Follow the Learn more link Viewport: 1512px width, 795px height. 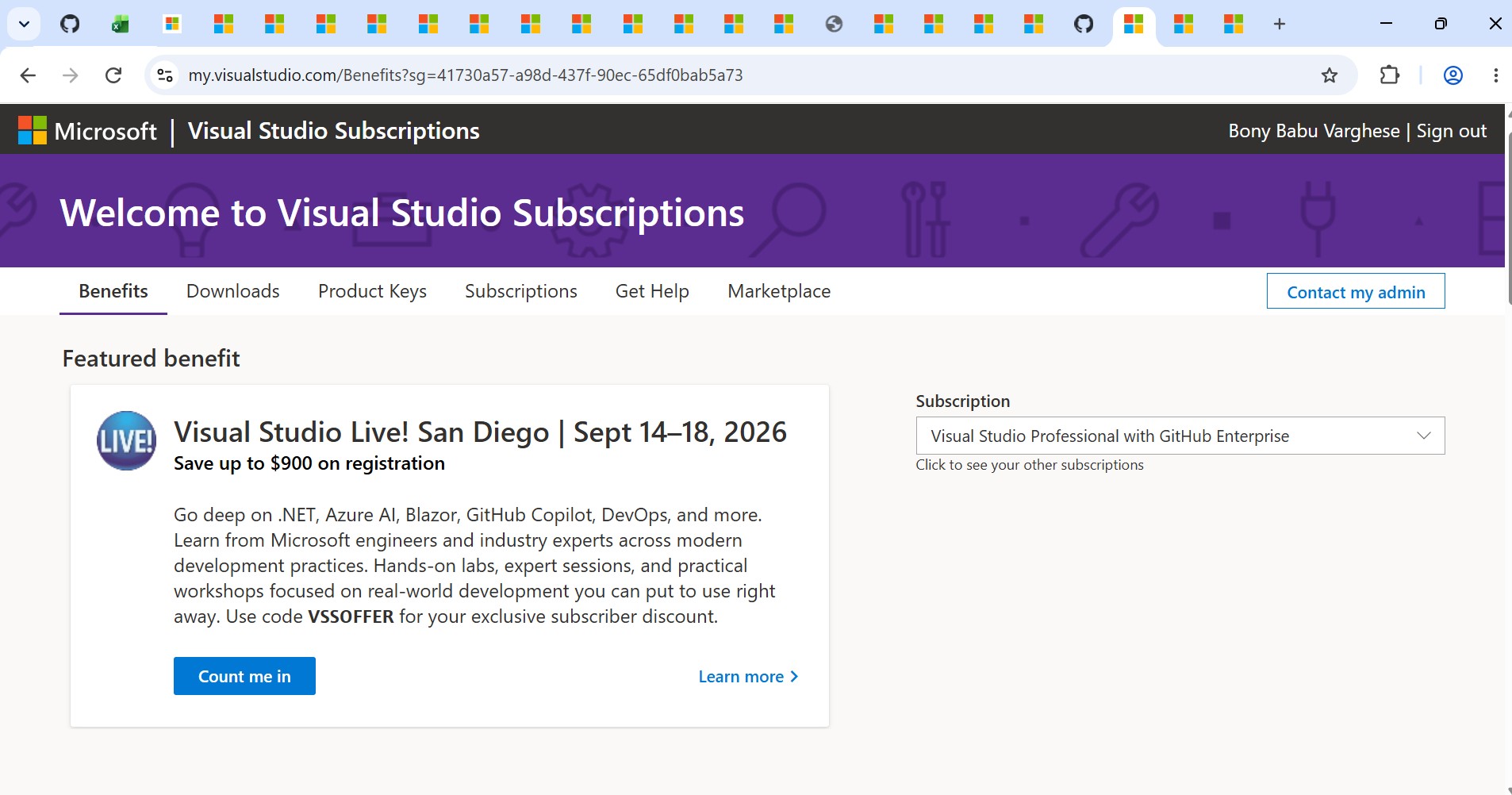748,677
